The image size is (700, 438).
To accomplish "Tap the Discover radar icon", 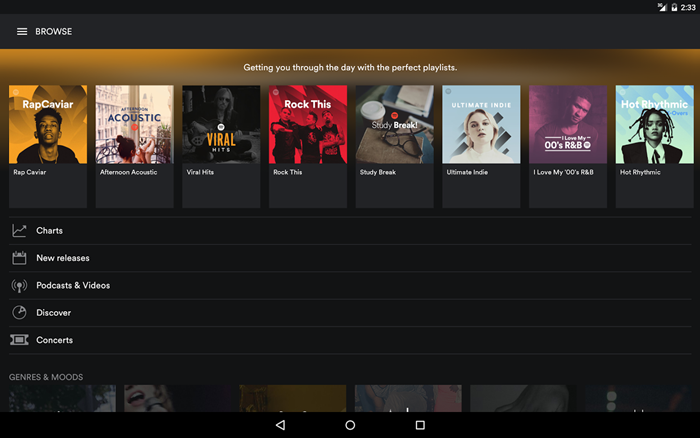I will (19, 313).
